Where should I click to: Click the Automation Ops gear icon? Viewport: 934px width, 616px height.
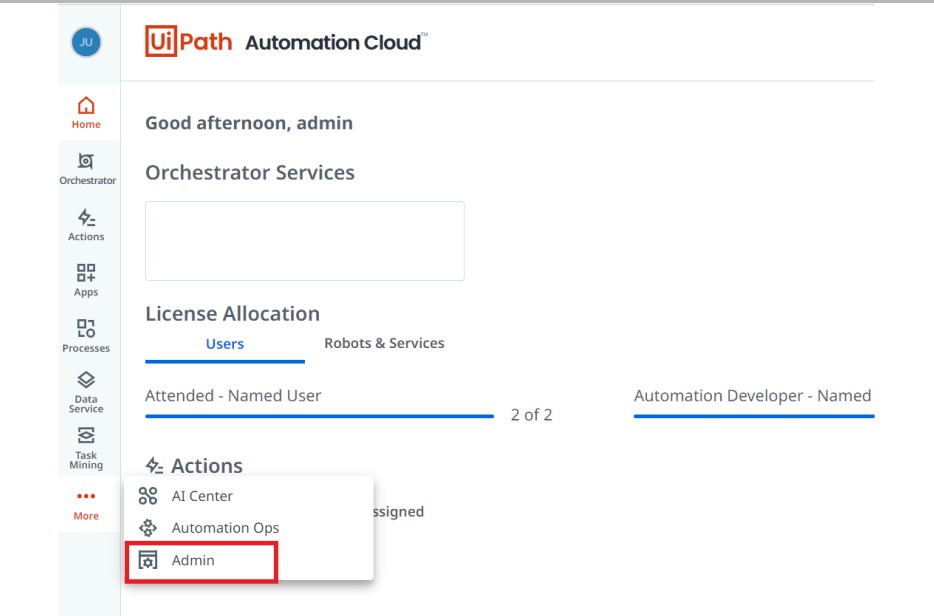(x=148, y=528)
